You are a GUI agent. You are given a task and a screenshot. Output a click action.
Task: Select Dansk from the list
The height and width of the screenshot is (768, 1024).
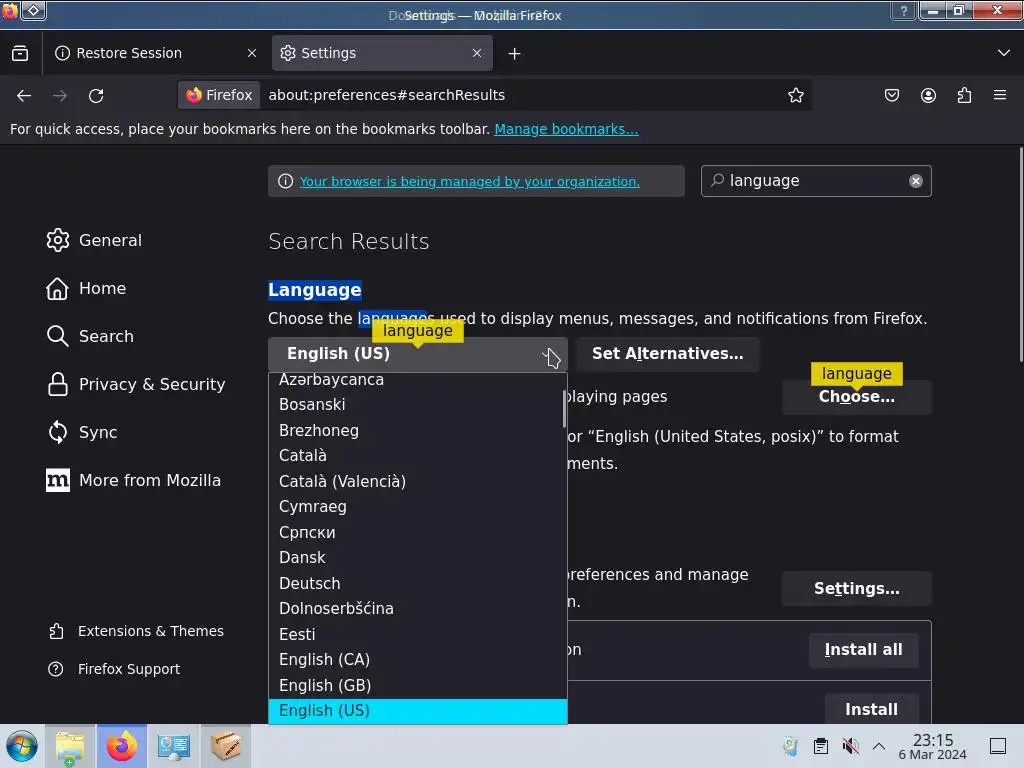click(x=417, y=558)
